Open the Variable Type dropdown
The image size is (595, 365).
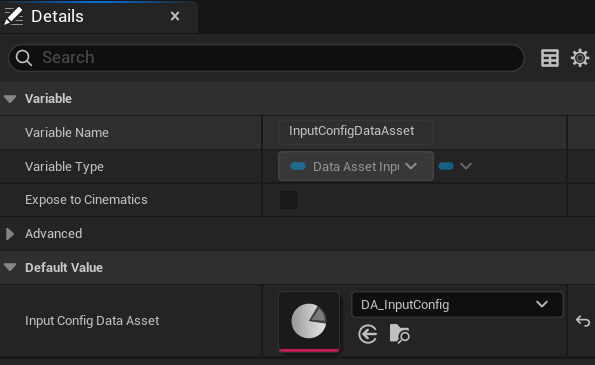pos(356,166)
